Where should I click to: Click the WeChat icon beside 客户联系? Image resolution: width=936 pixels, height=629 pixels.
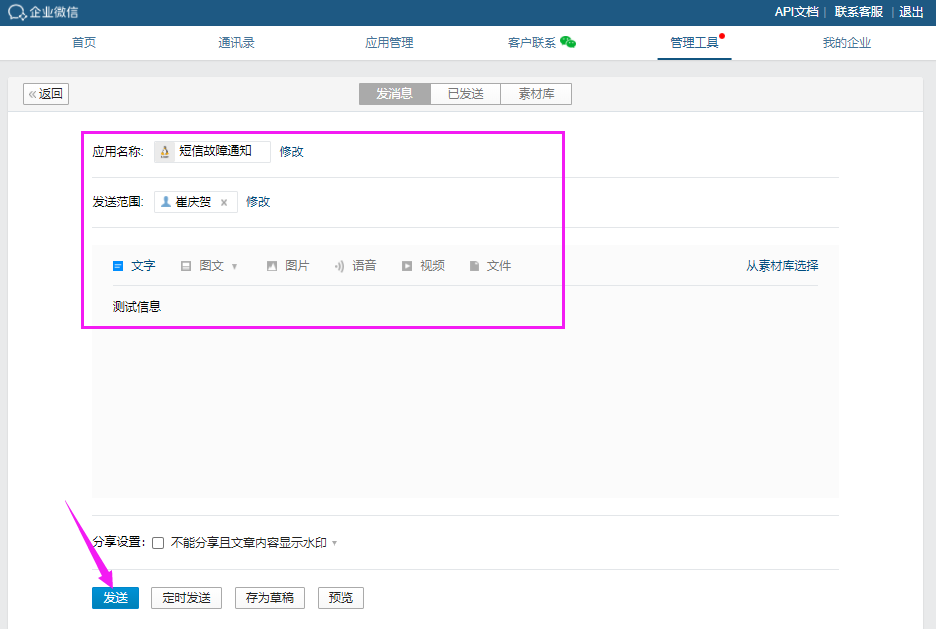pyautogui.click(x=568, y=42)
